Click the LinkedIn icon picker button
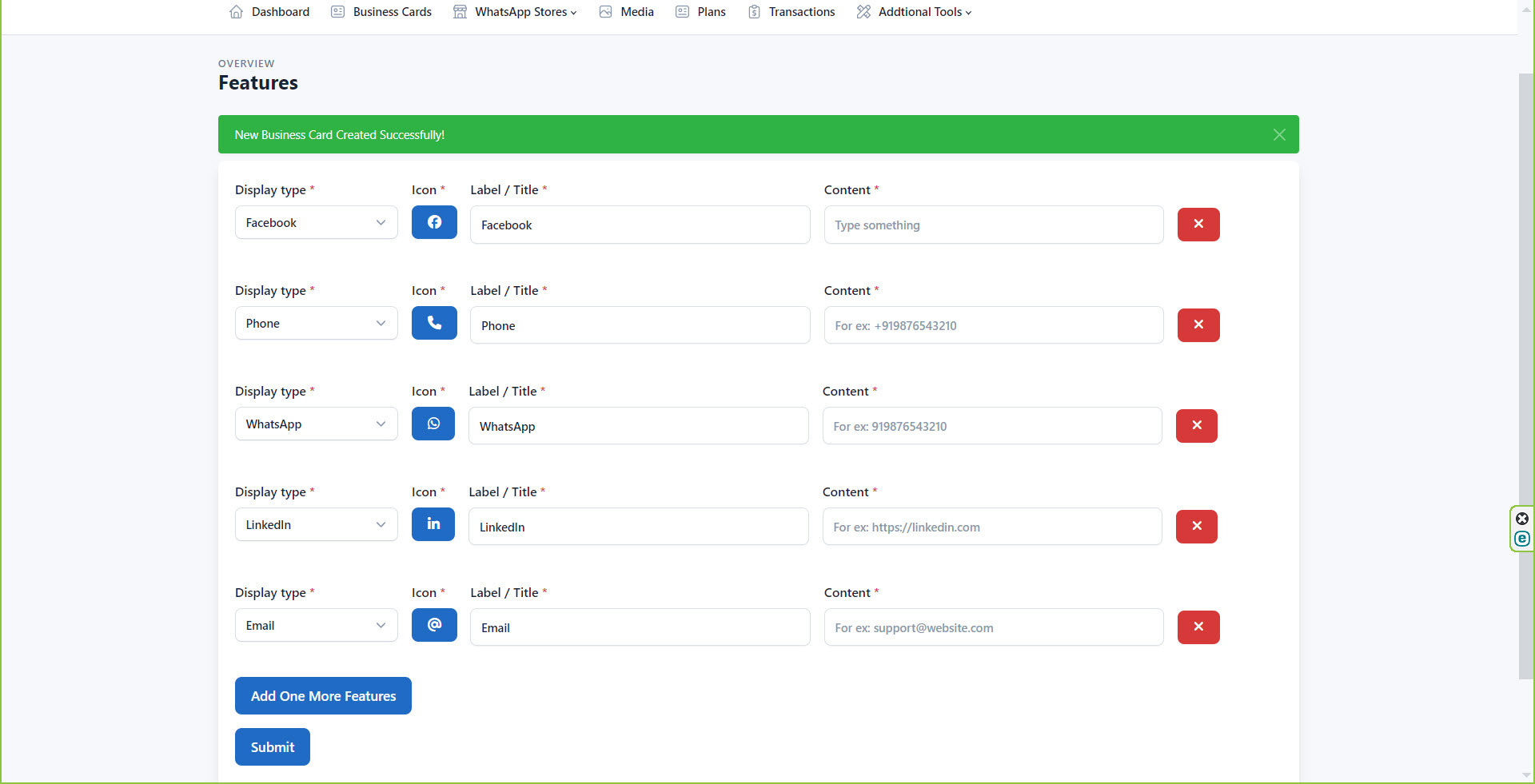The height and width of the screenshot is (784, 1535). tap(433, 524)
